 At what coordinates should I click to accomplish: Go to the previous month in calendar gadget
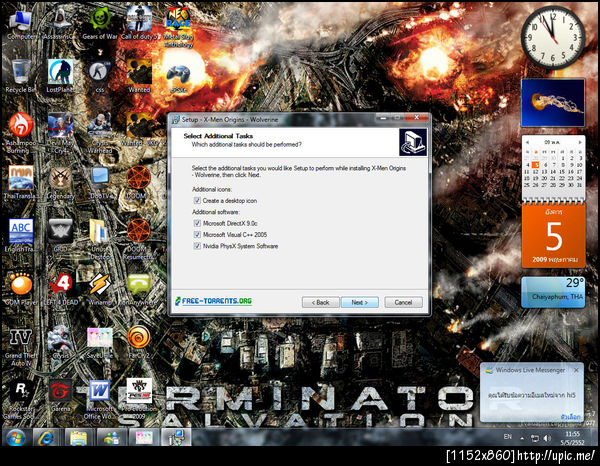tap(527, 142)
